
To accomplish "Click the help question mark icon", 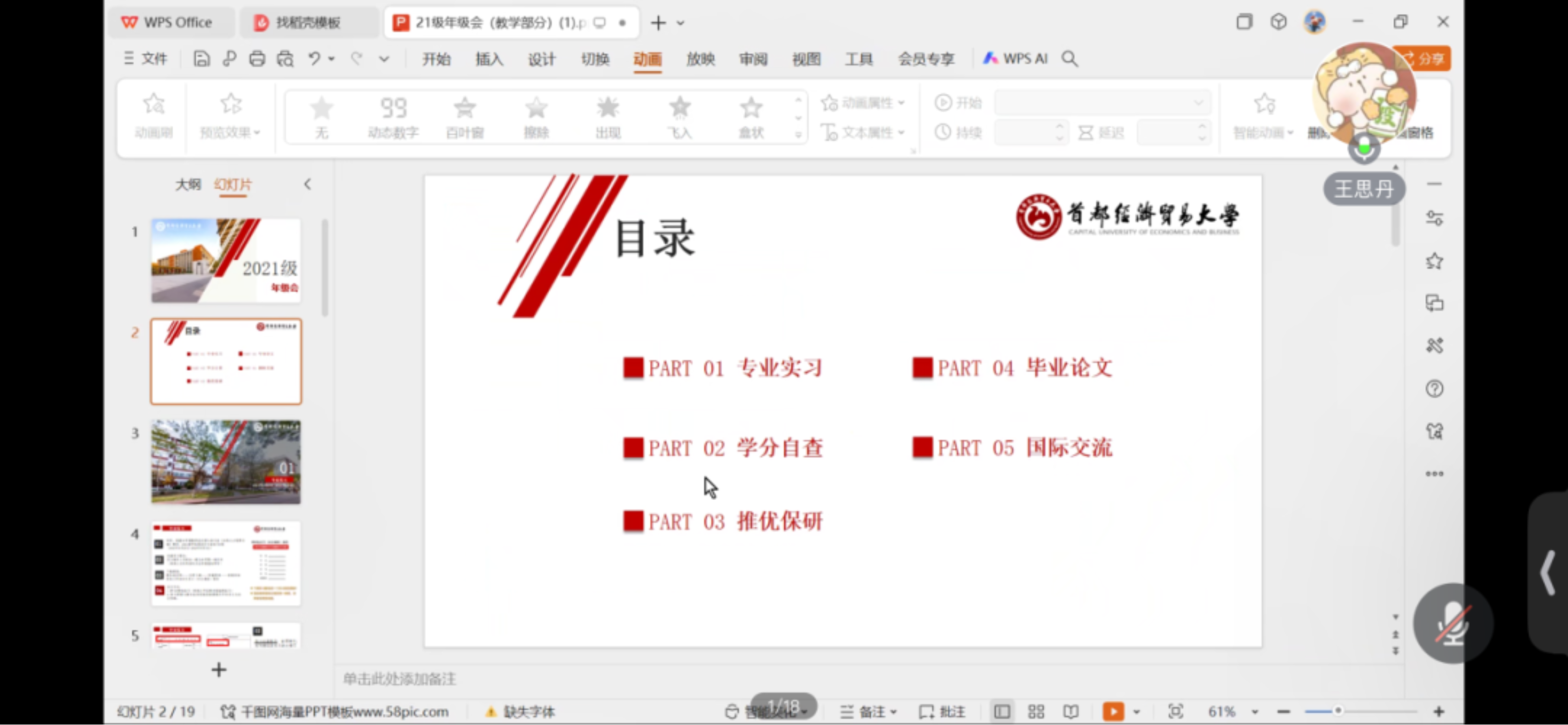I will pos(1434,389).
